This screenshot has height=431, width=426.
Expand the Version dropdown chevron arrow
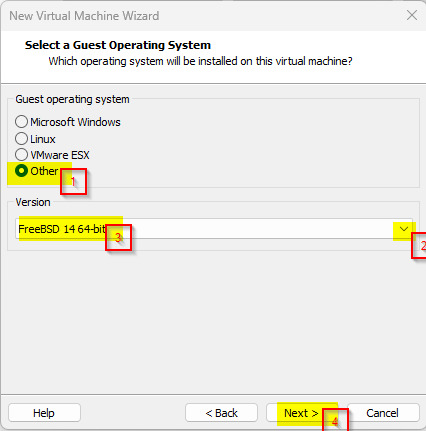tap(404, 229)
